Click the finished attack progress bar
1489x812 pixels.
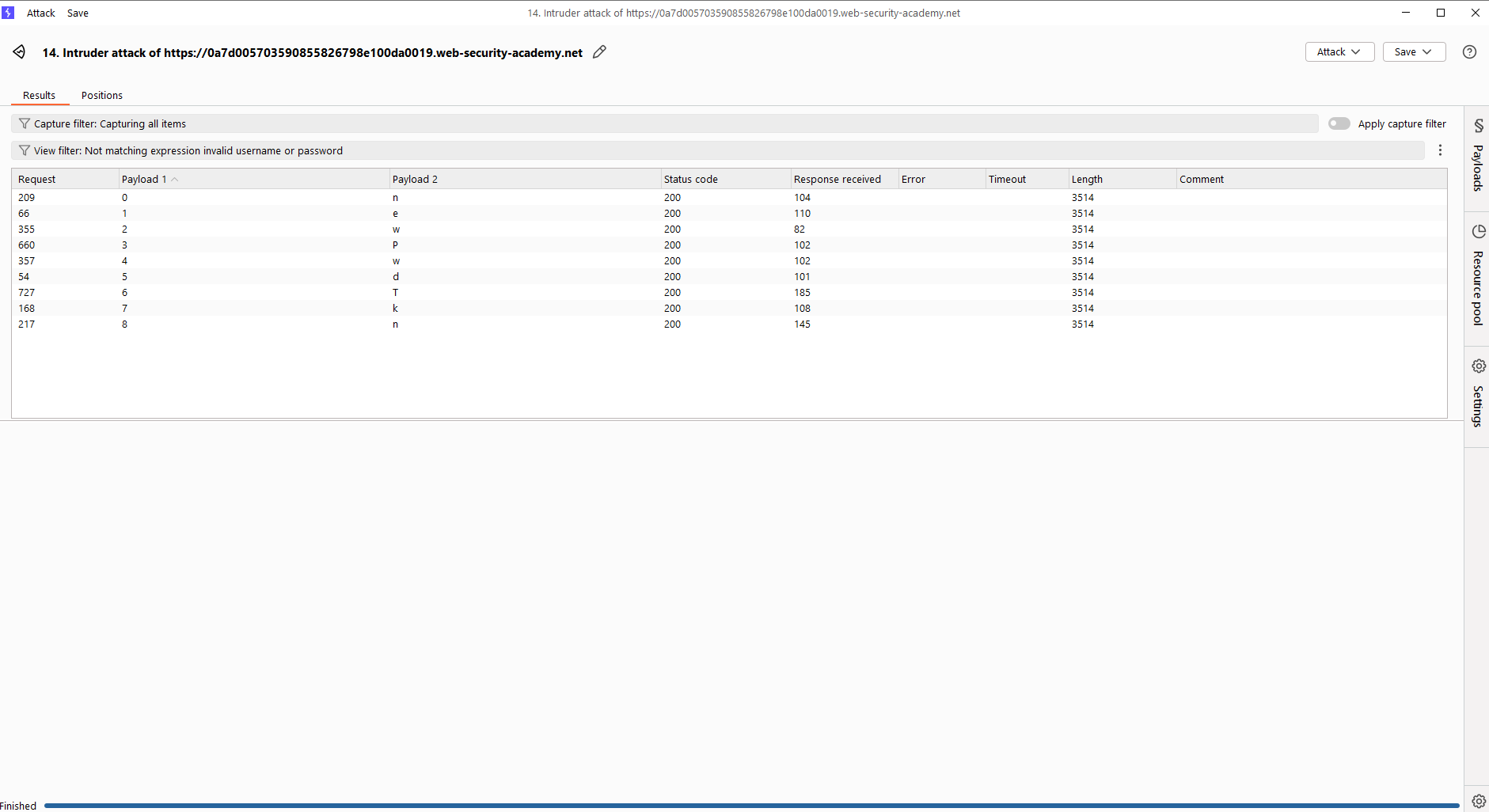(750, 806)
